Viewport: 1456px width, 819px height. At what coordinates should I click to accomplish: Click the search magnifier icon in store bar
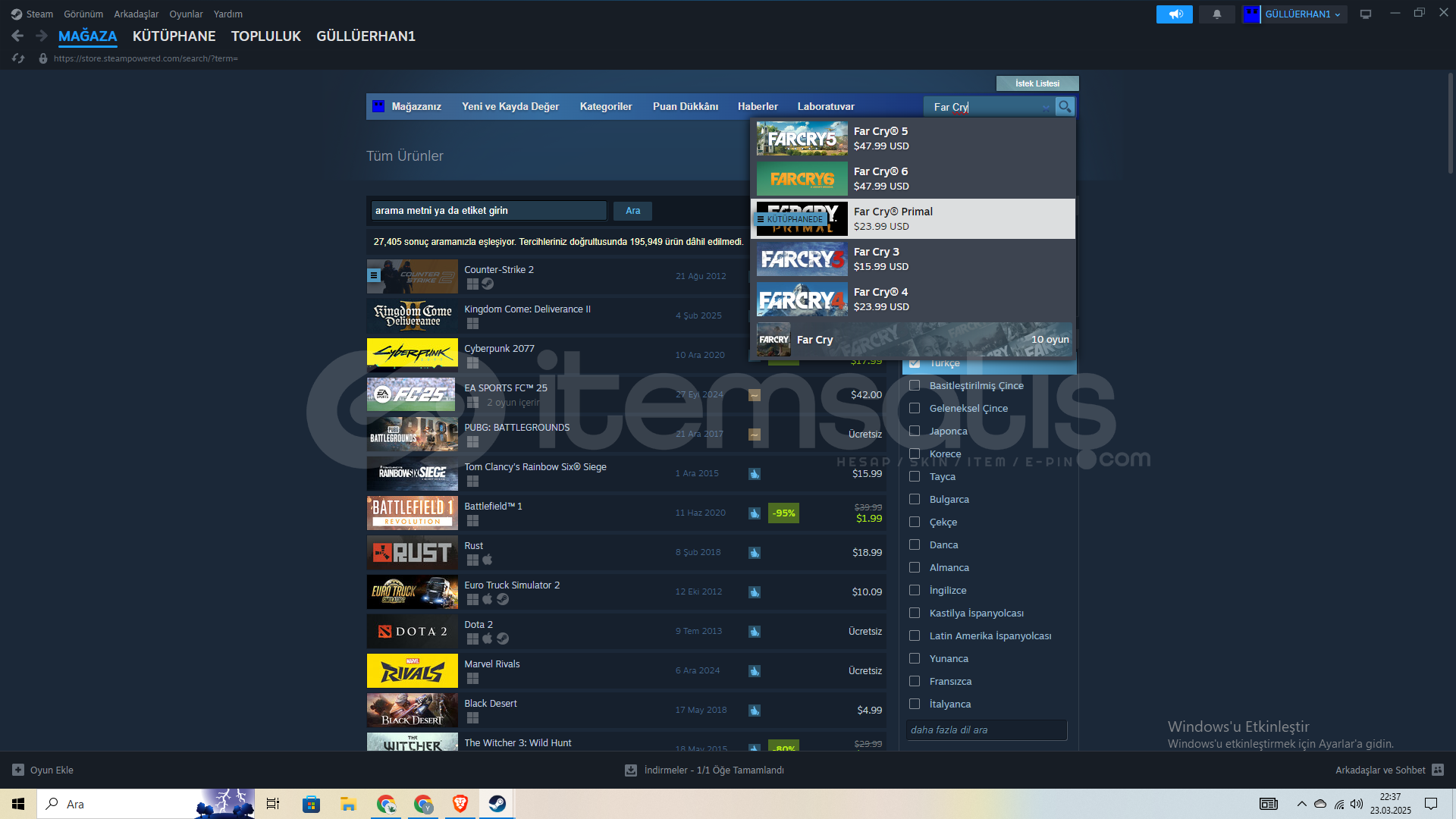[x=1065, y=107]
